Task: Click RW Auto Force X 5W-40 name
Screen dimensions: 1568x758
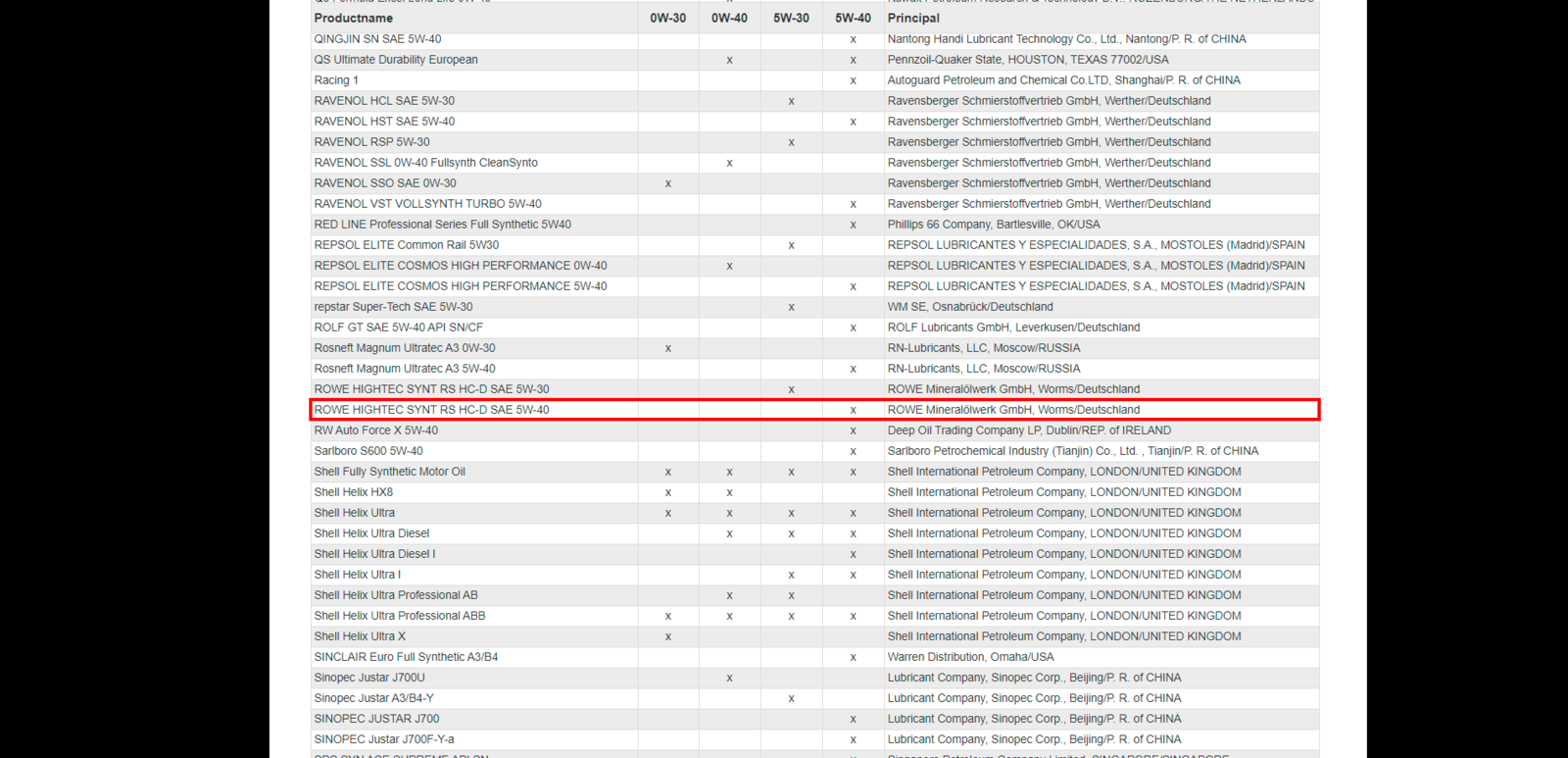Action: 375,430
